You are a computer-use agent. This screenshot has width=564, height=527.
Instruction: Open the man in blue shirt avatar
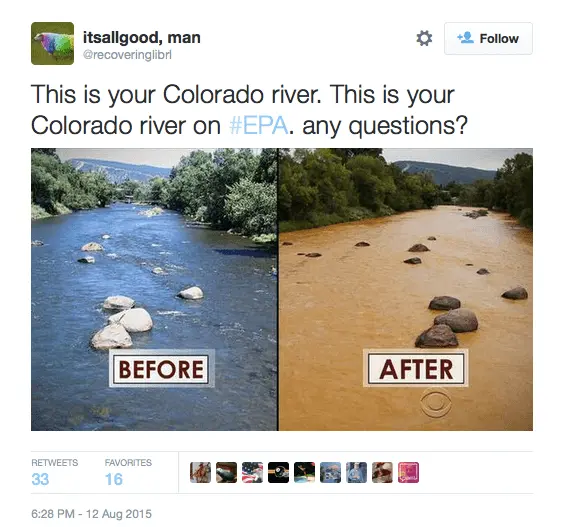[x=356, y=472]
